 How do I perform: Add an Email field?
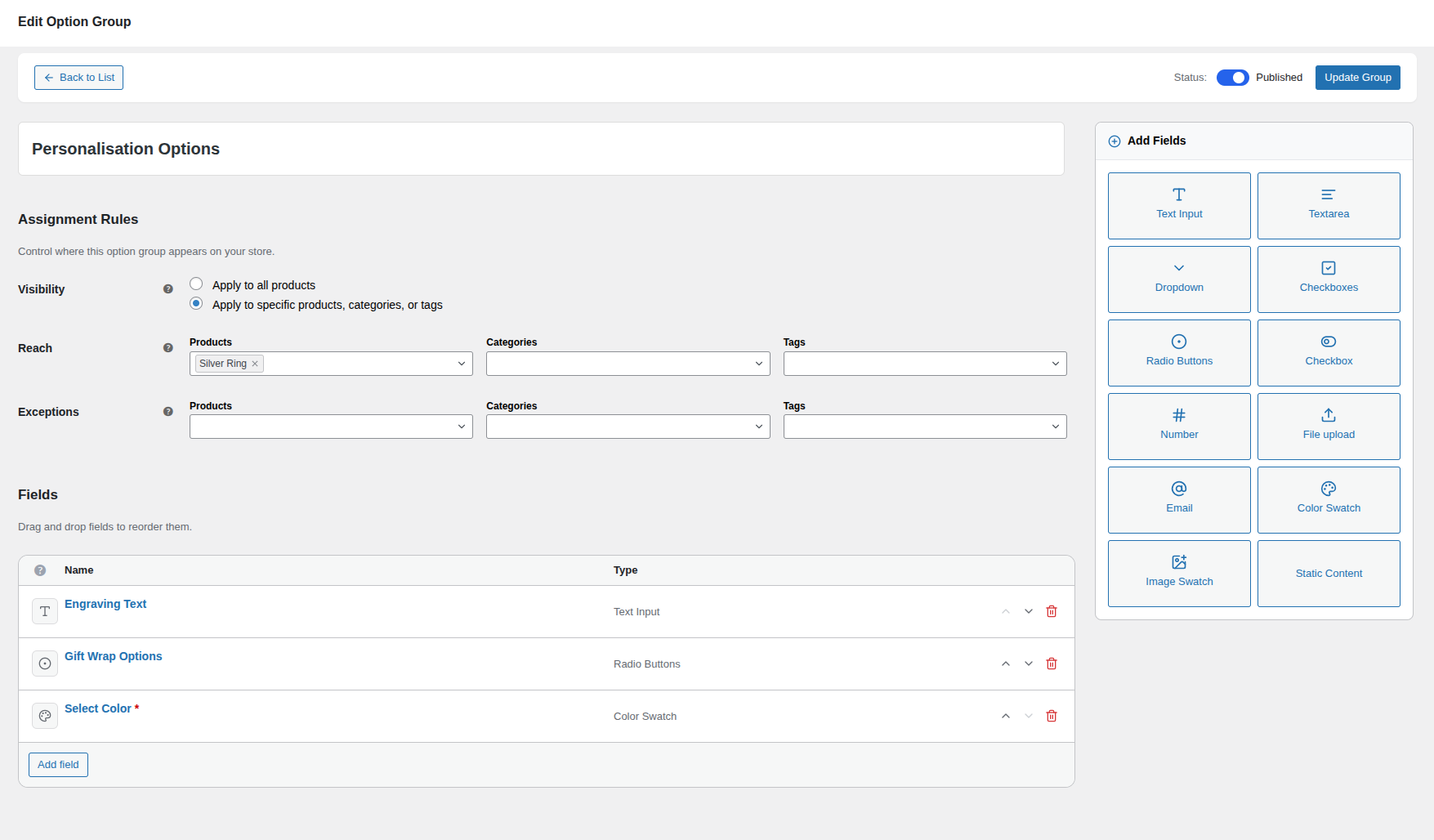tap(1179, 500)
